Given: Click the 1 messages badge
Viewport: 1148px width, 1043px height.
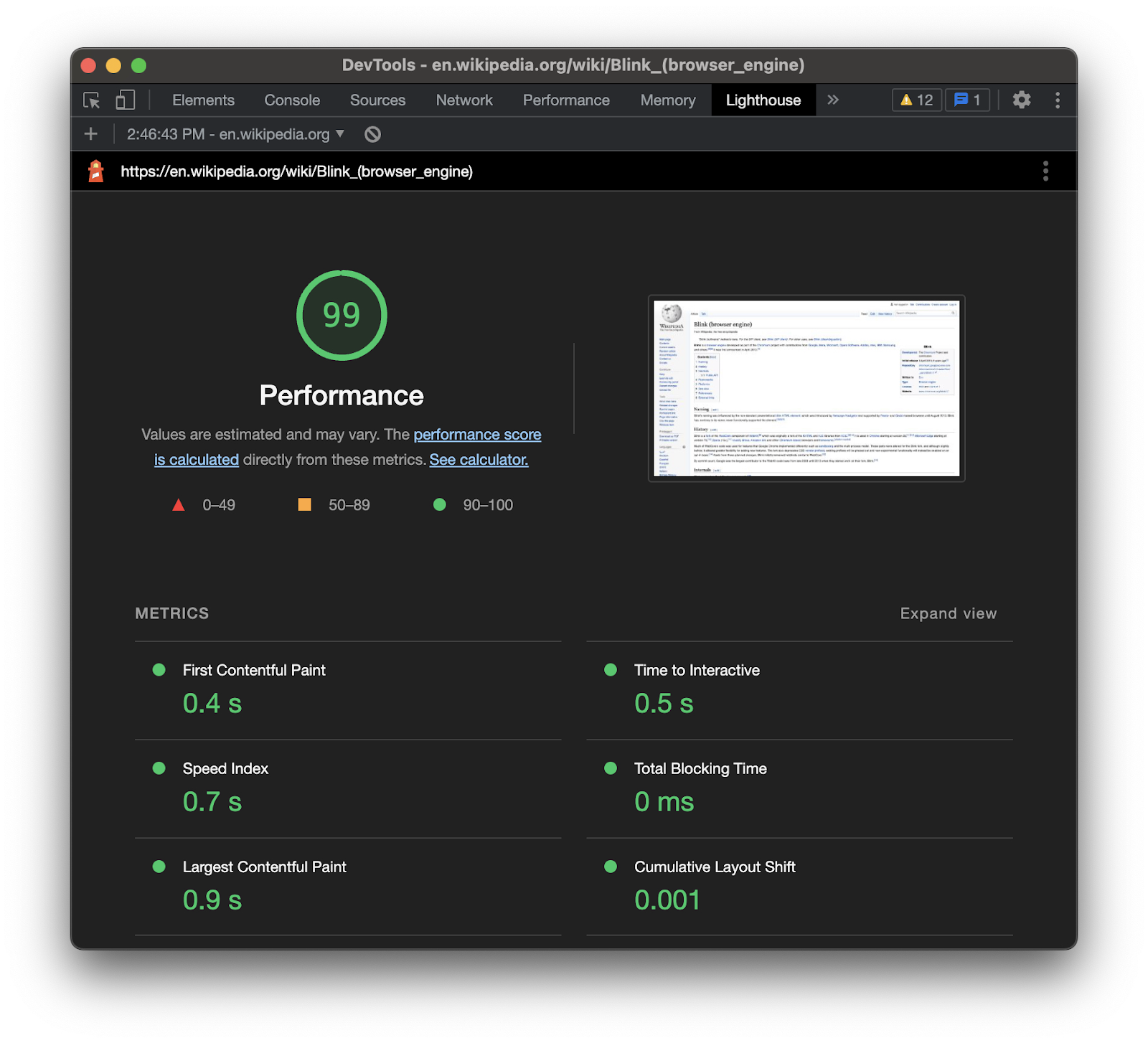Looking at the screenshot, I should pos(967,100).
